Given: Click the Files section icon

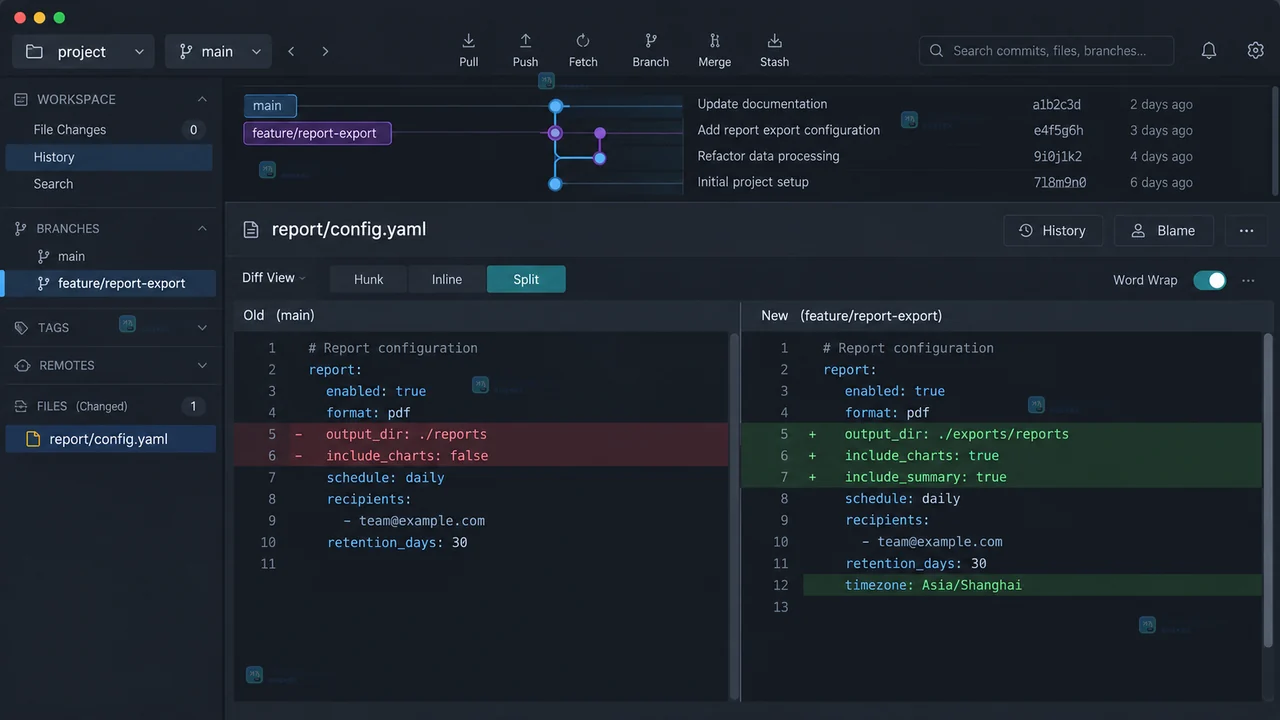Looking at the screenshot, I should coord(21,406).
